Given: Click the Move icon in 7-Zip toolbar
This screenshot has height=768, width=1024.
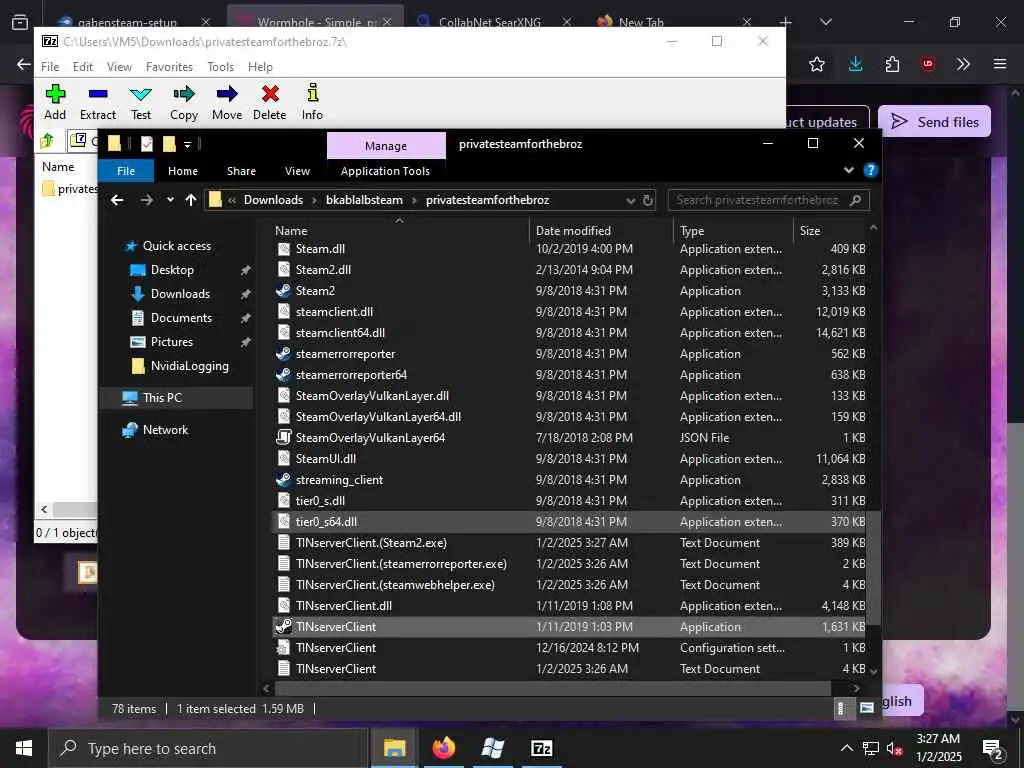Looking at the screenshot, I should [x=227, y=94].
